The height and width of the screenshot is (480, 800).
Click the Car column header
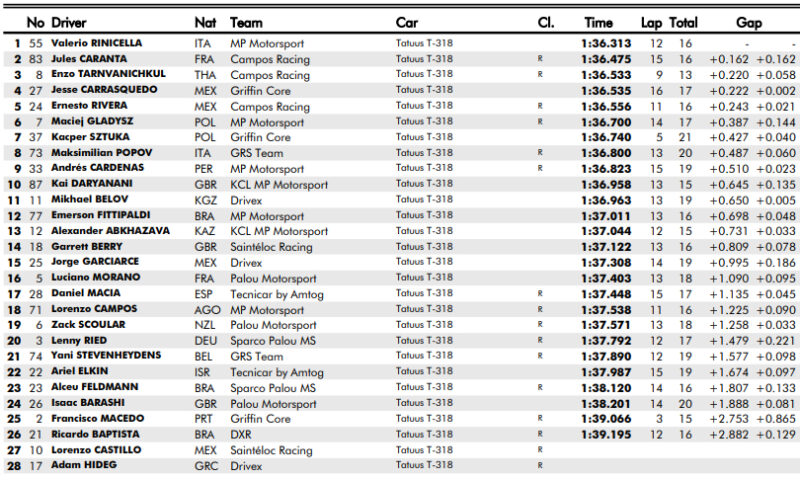(x=407, y=22)
